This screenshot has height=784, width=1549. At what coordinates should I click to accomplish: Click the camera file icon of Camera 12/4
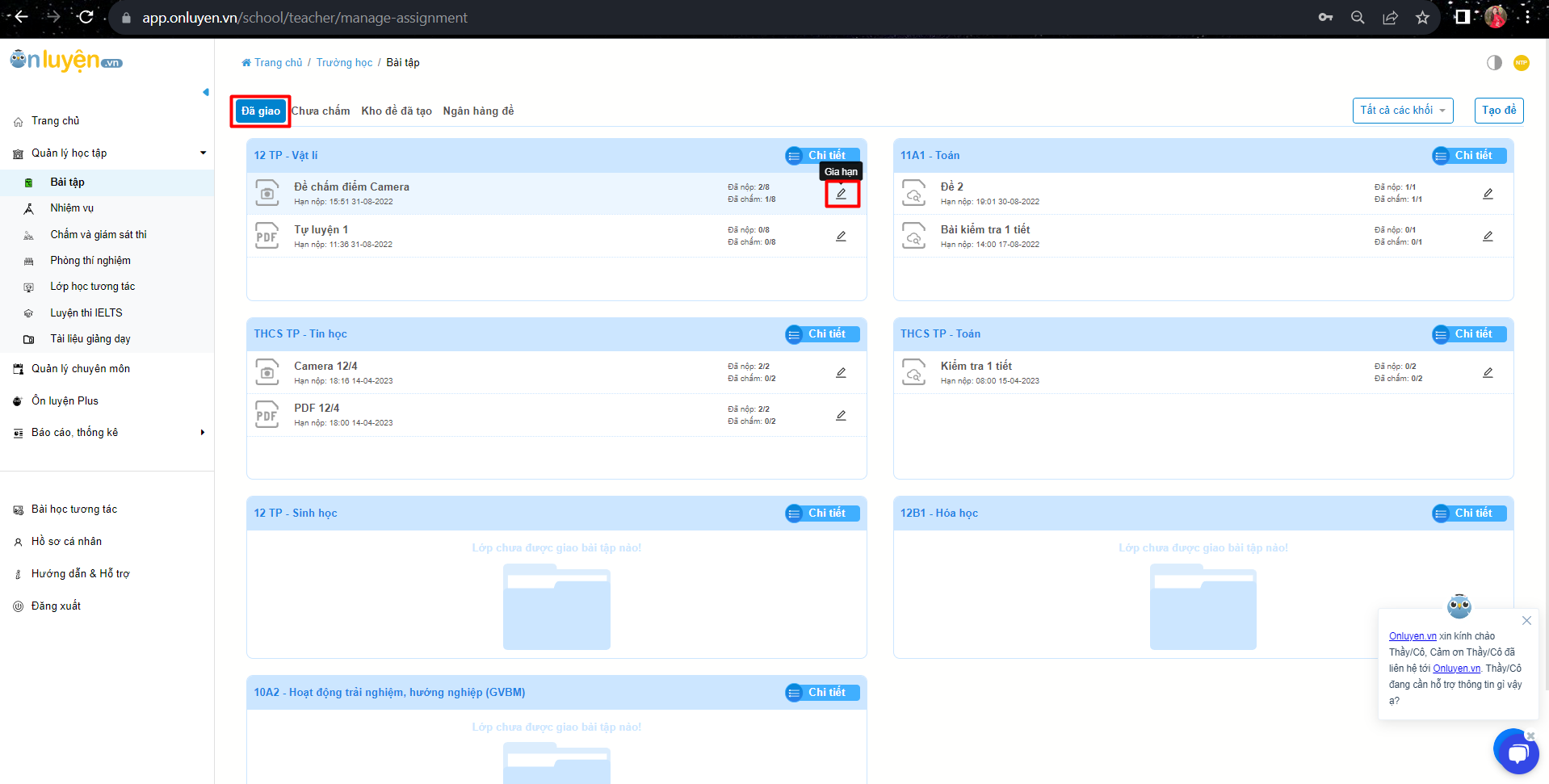point(267,372)
